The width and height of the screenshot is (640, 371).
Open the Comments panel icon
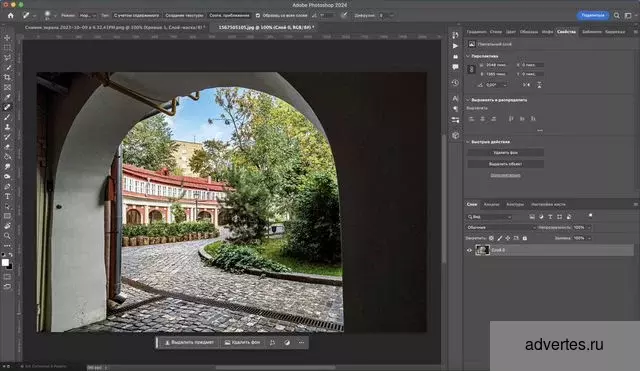[x=456, y=67]
